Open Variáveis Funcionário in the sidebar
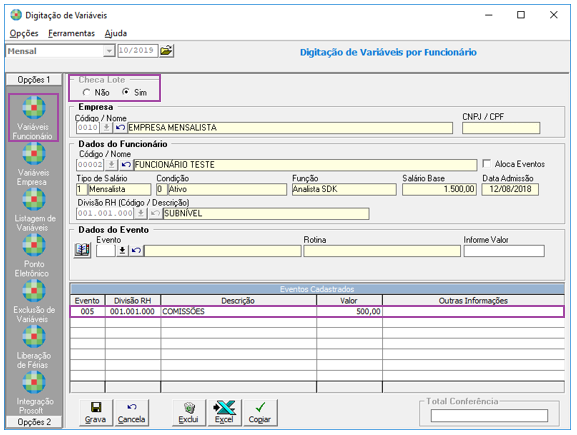This screenshot has height=435, width=577. pyautogui.click(x=33, y=117)
